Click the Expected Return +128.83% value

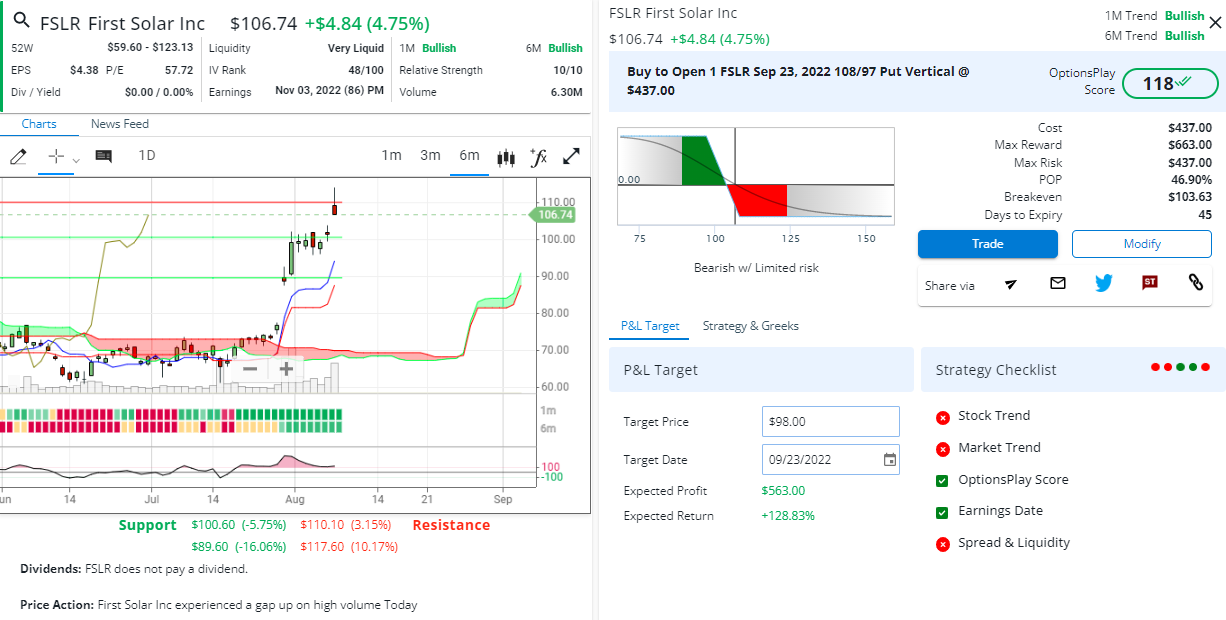788,516
